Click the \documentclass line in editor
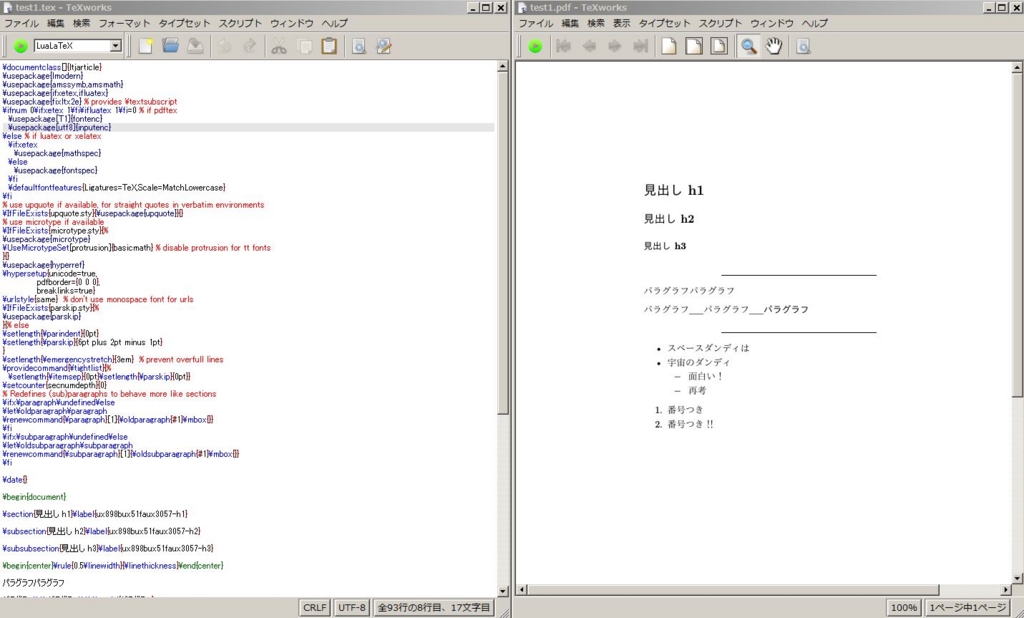Screen dimensions: 1024x618 pos(52,67)
